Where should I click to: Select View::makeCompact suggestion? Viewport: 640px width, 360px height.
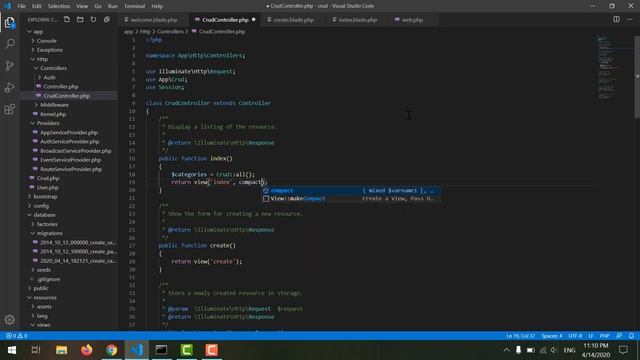tap(351, 198)
